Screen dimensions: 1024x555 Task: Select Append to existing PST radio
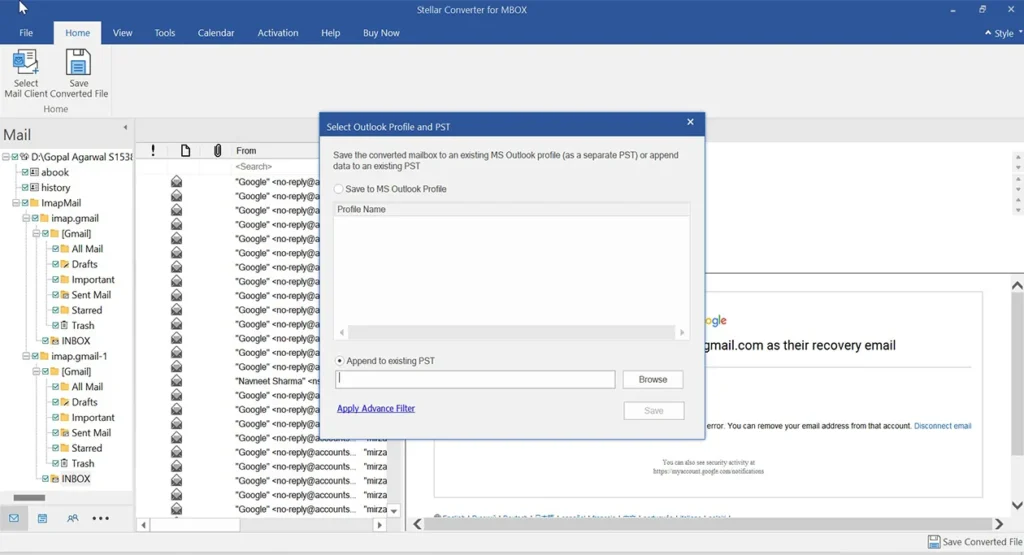[340, 360]
